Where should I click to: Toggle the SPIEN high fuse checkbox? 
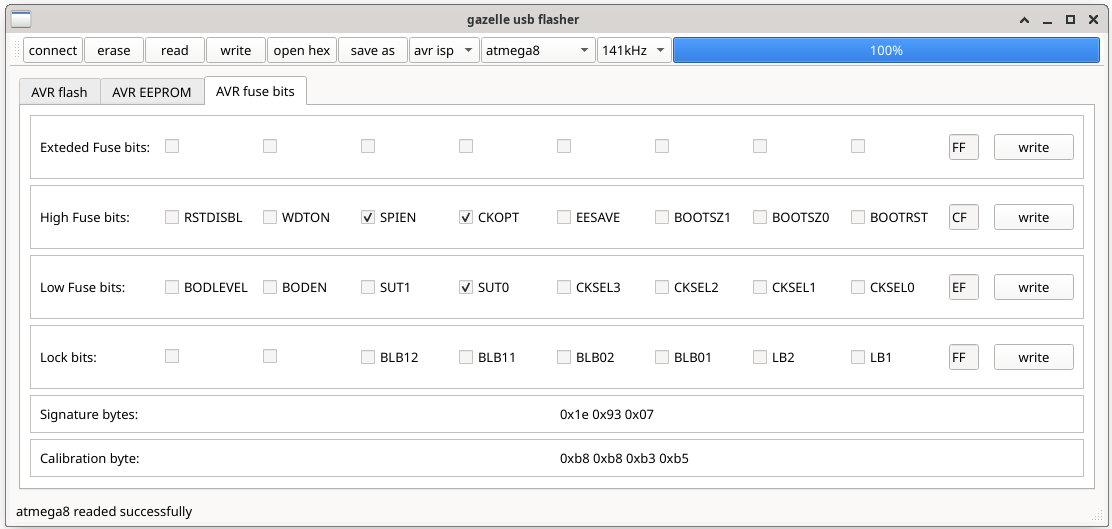[x=368, y=217]
